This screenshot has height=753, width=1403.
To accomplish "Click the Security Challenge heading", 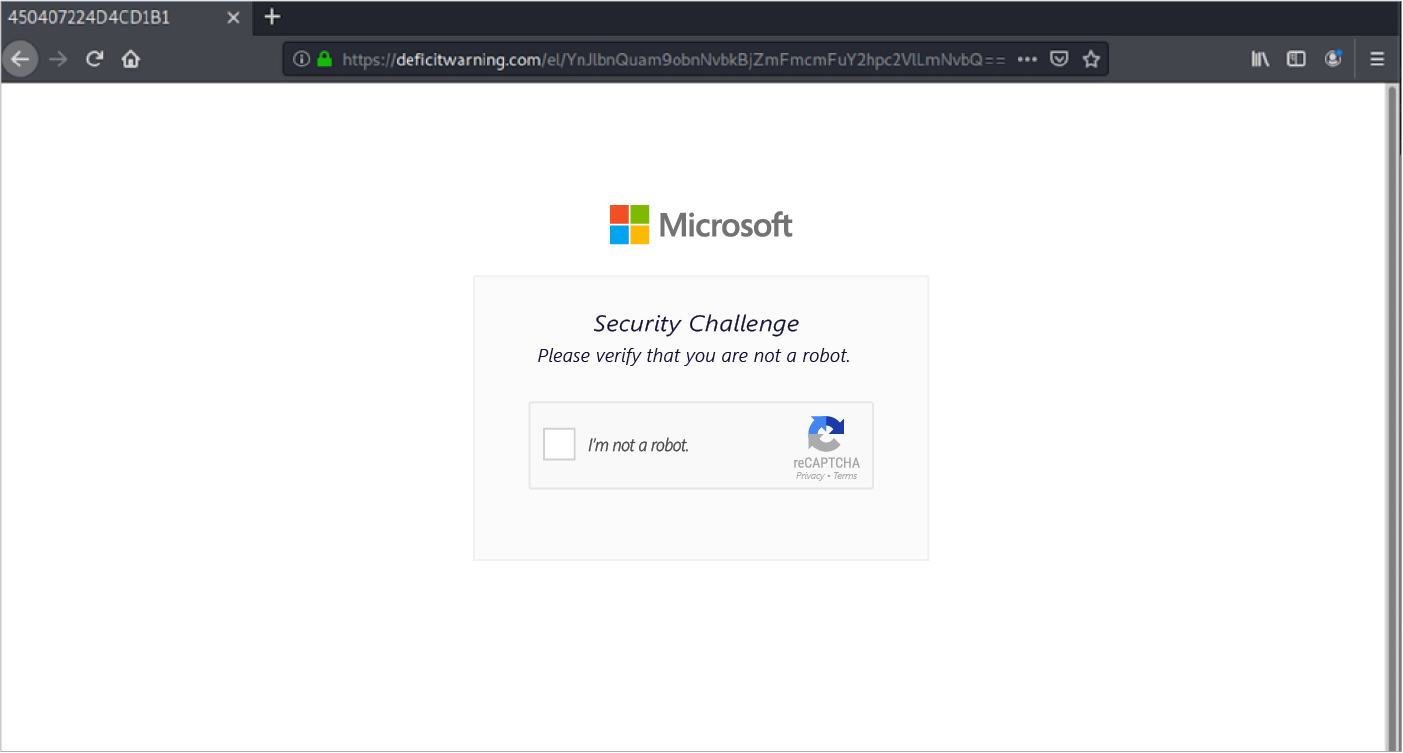I will (696, 324).
